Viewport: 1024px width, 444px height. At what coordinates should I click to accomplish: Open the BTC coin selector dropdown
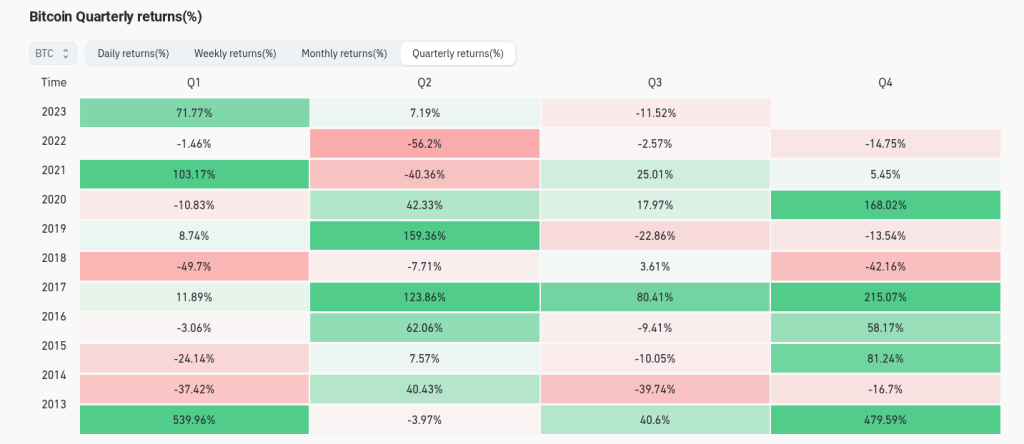click(53, 53)
